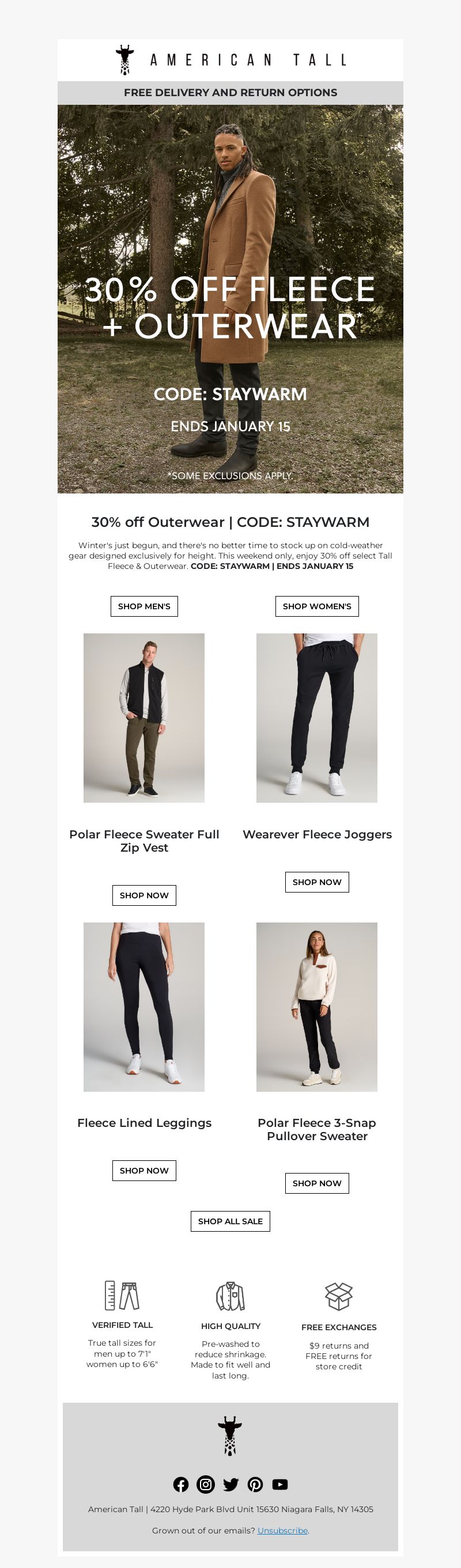Image resolution: width=461 pixels, height=1568 pixels.
Task: Open the YouTube social icon
Action: pos(280,1484)
